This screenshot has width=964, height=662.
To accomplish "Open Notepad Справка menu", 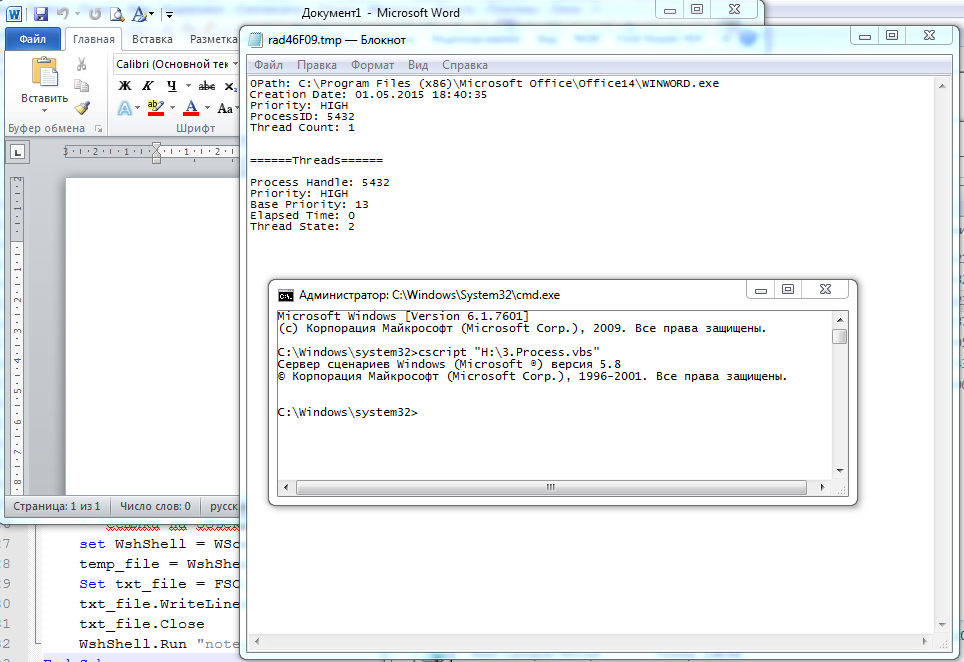I will click(x=464, y=65).
